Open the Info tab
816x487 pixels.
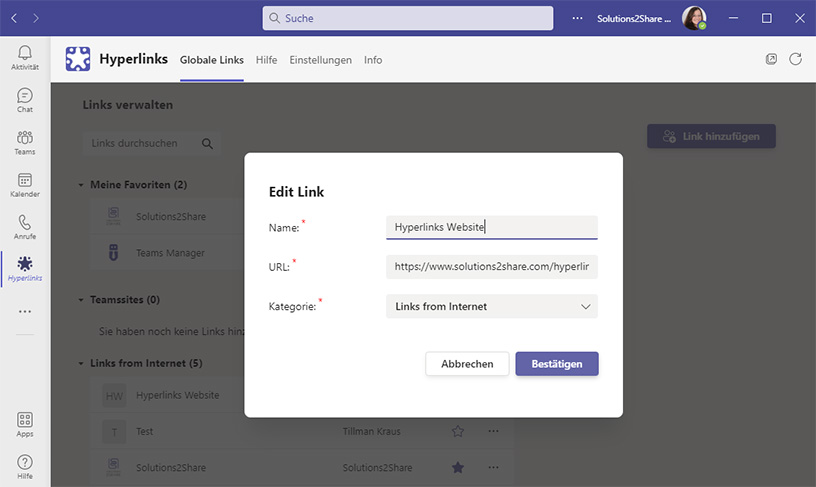pos(373,60)
